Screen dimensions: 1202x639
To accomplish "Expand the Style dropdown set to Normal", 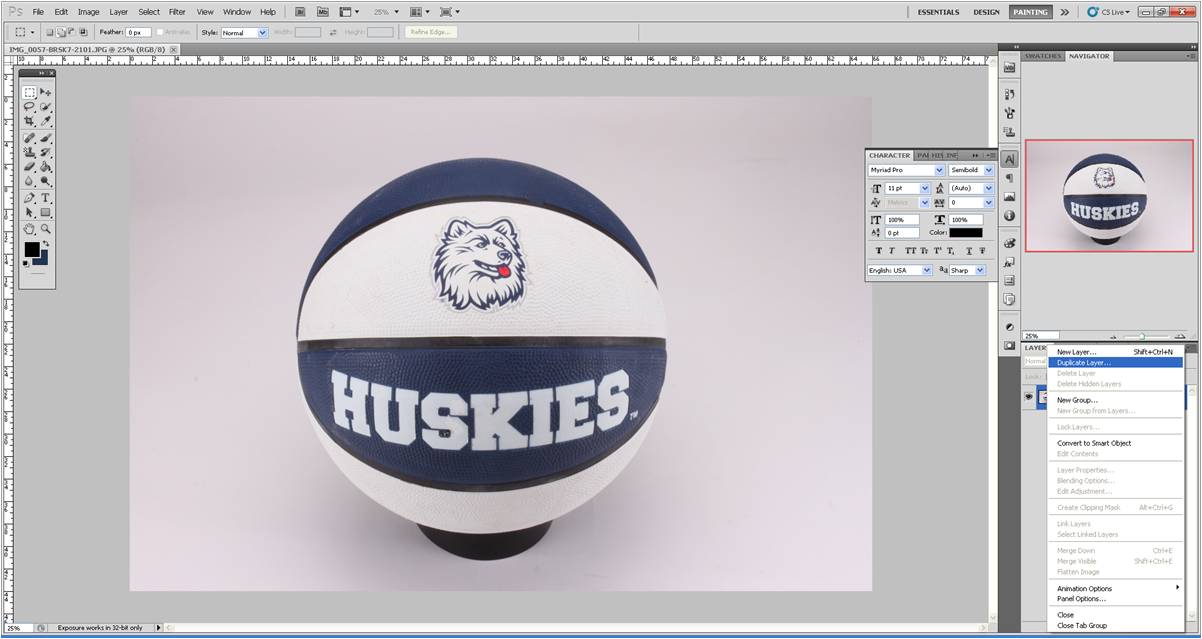I will click(263, 32).
